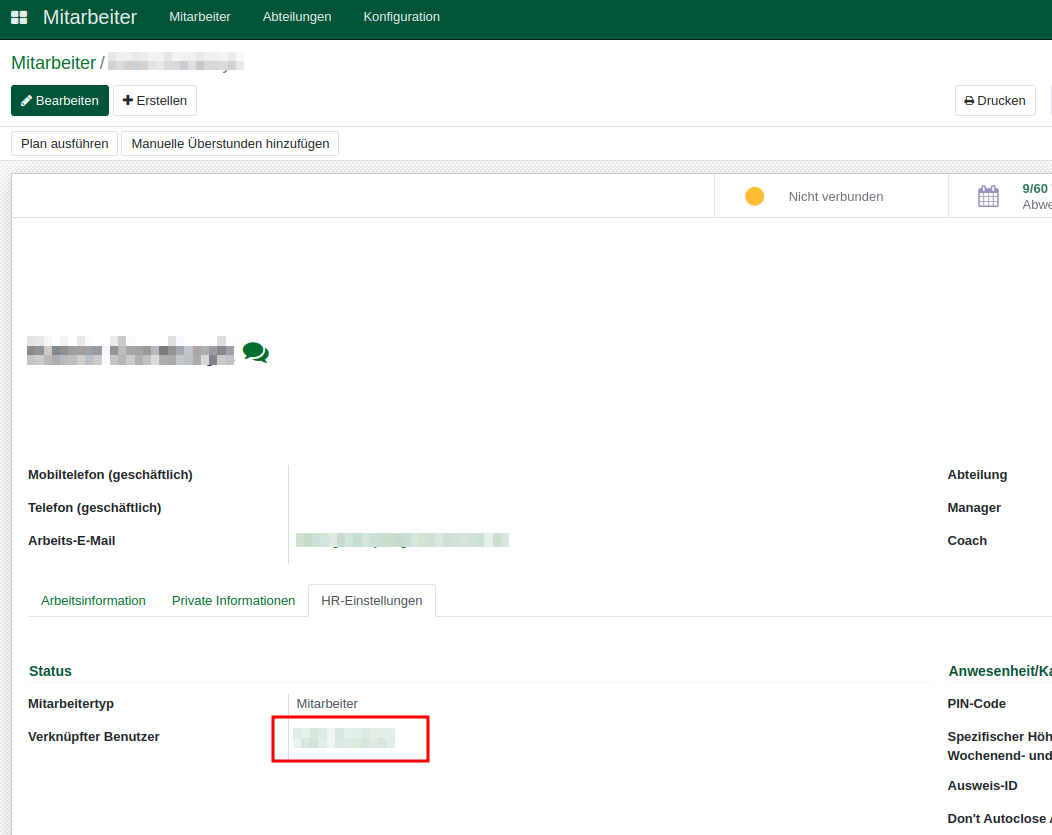This screenshot has width=1052, height=835.
Task: Click the PIN-Code label
Action: coord(976,704)
